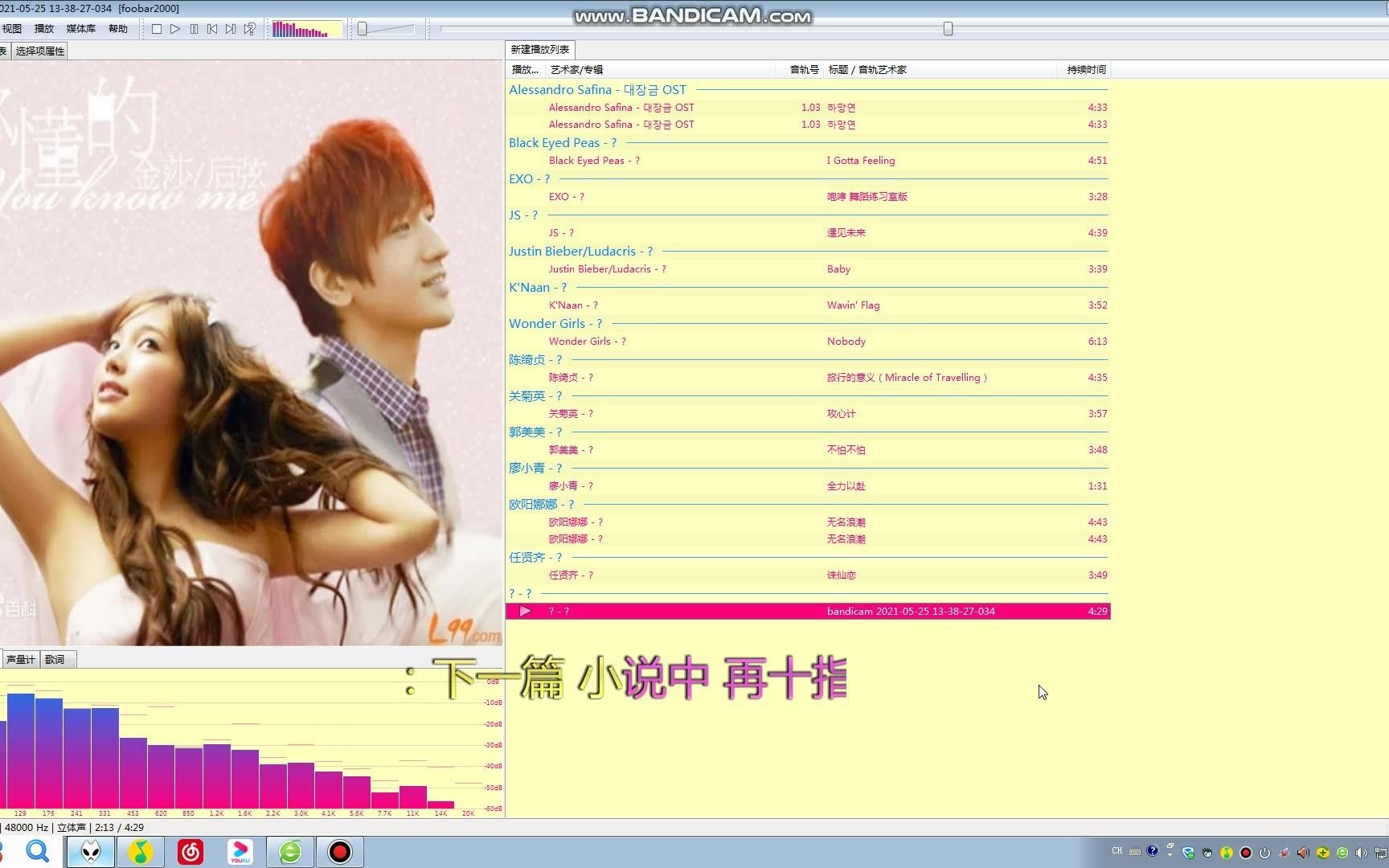Click the tray help question mark icon
Screen dimensions: 1389x868
coord(1153,851)
